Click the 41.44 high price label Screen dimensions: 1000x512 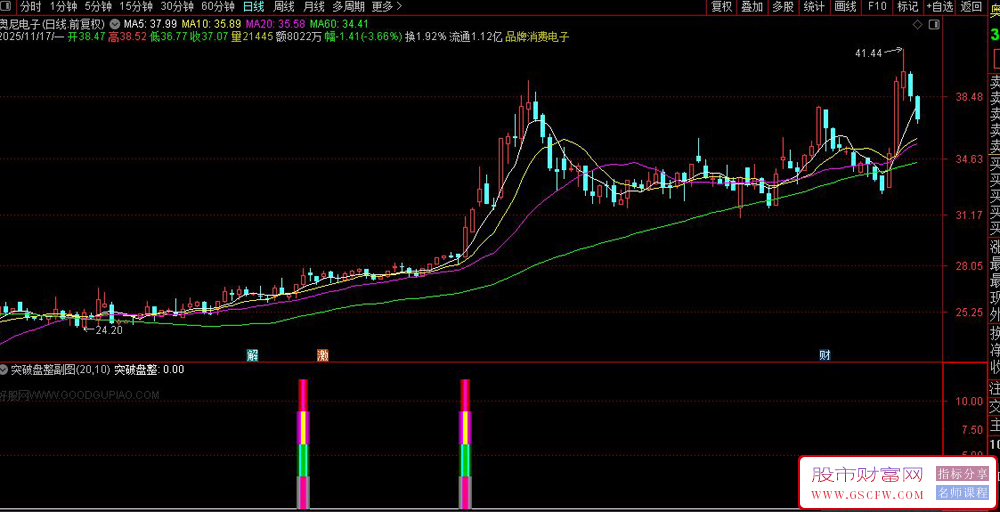[868, 54]
